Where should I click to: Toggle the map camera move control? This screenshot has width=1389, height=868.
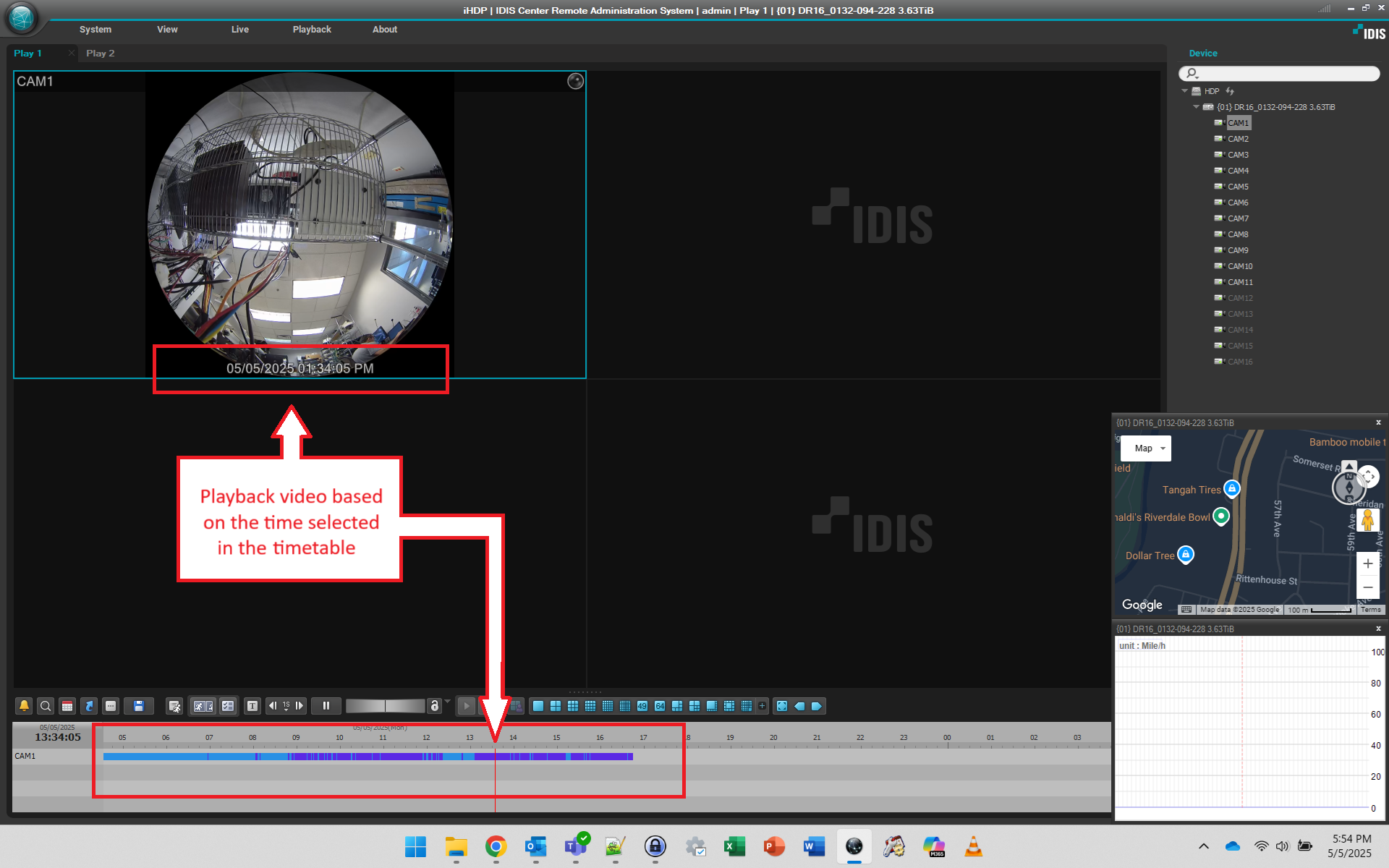tap(1368, 477)
